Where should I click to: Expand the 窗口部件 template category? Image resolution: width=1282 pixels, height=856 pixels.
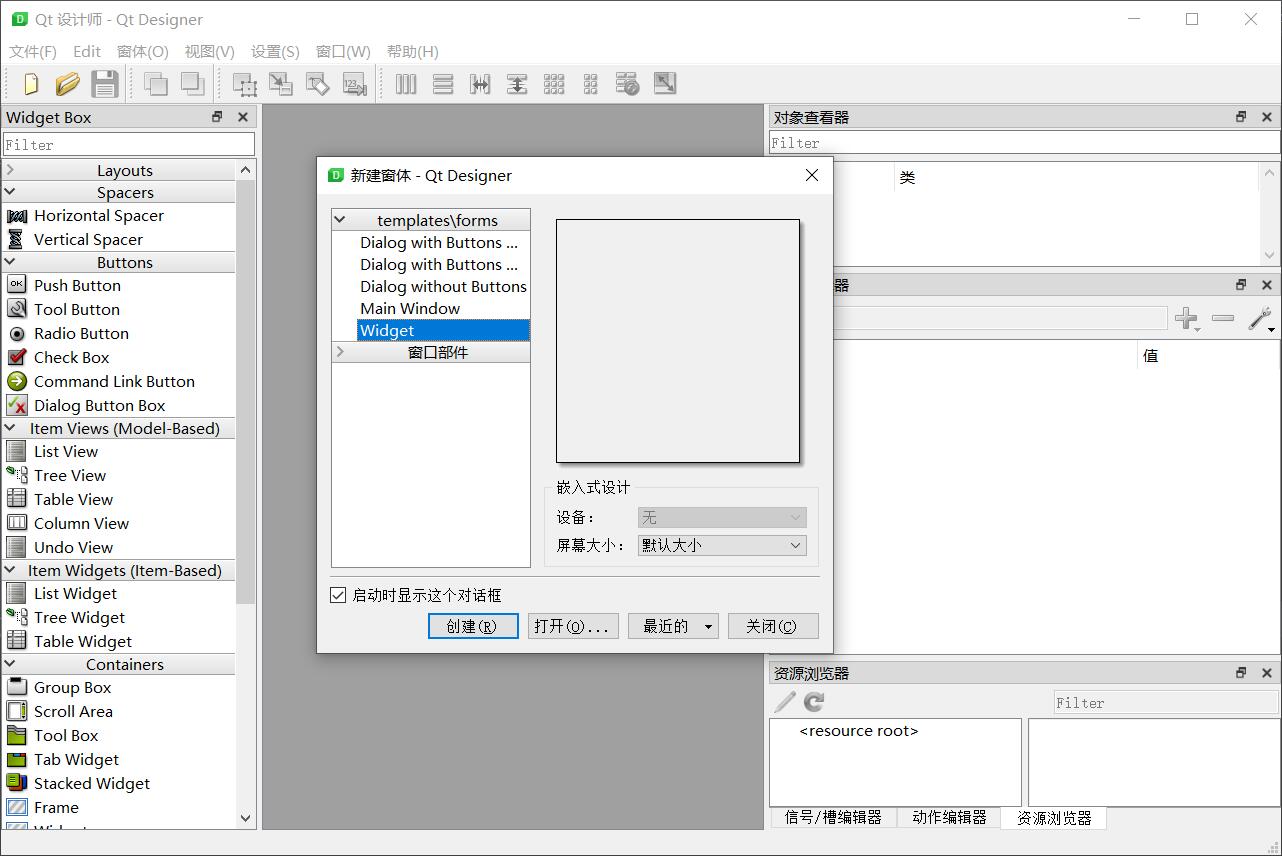(340, 351)
